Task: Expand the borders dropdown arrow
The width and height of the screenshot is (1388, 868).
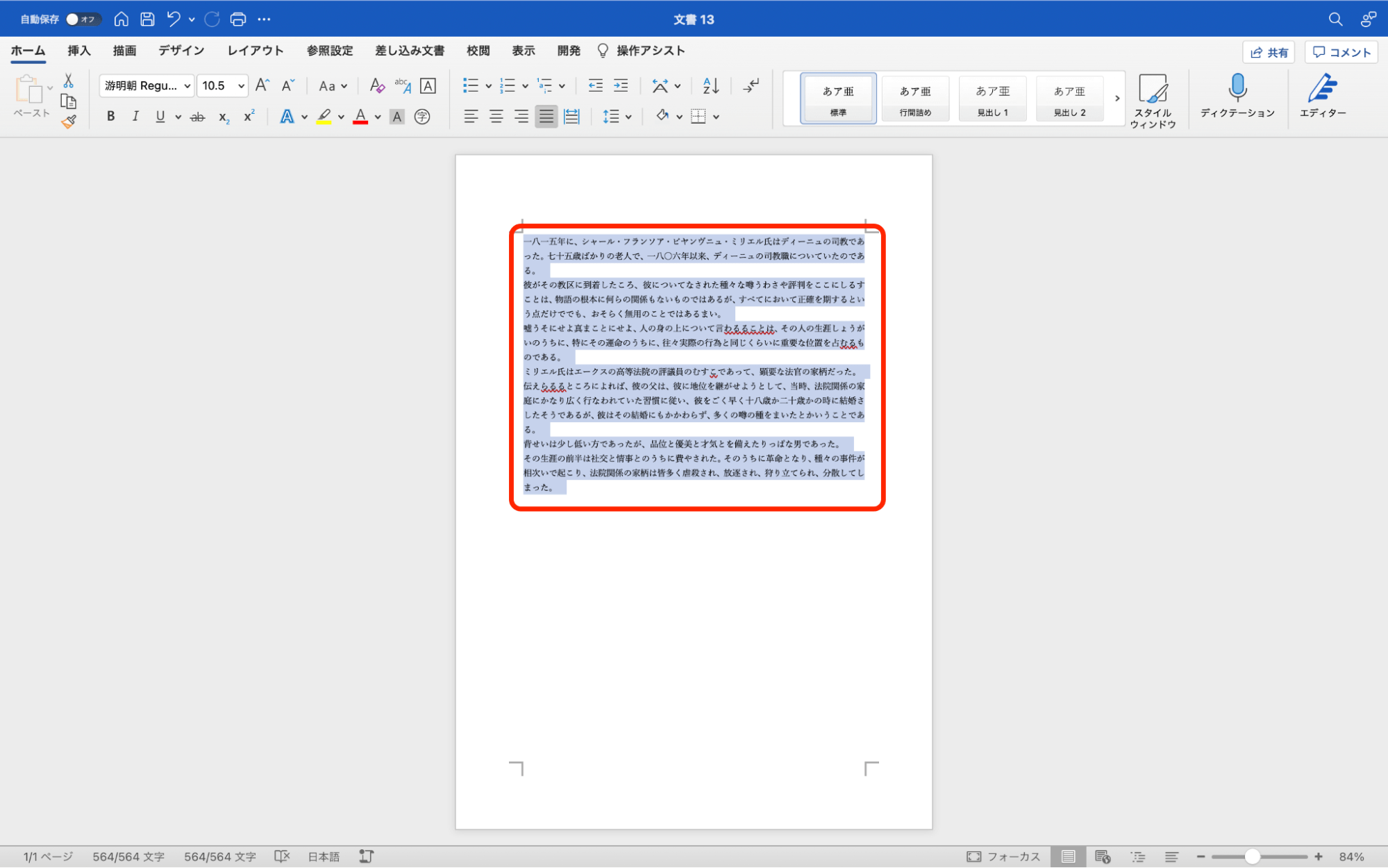Action: coord(716,117)
